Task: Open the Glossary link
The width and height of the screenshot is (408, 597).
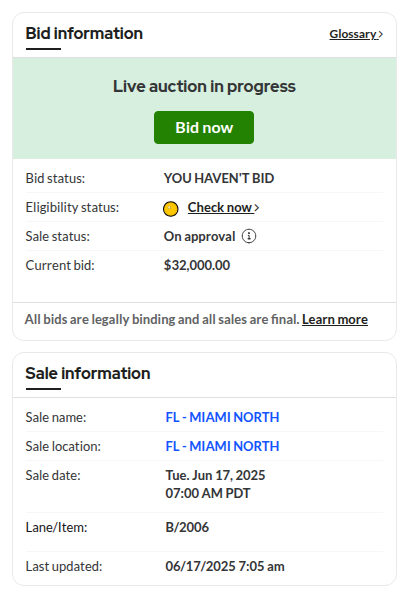Action: 353,34
